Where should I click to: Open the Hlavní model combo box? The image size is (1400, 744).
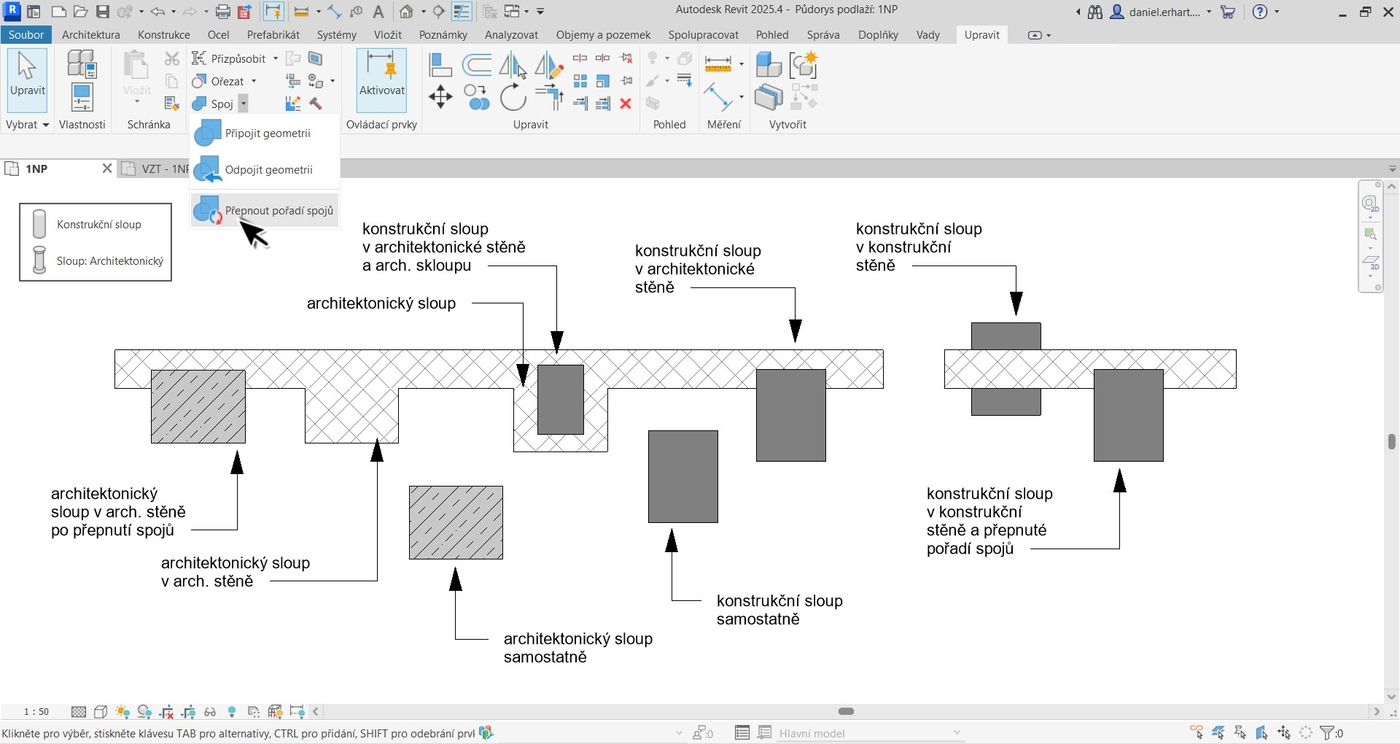(868, 733)
